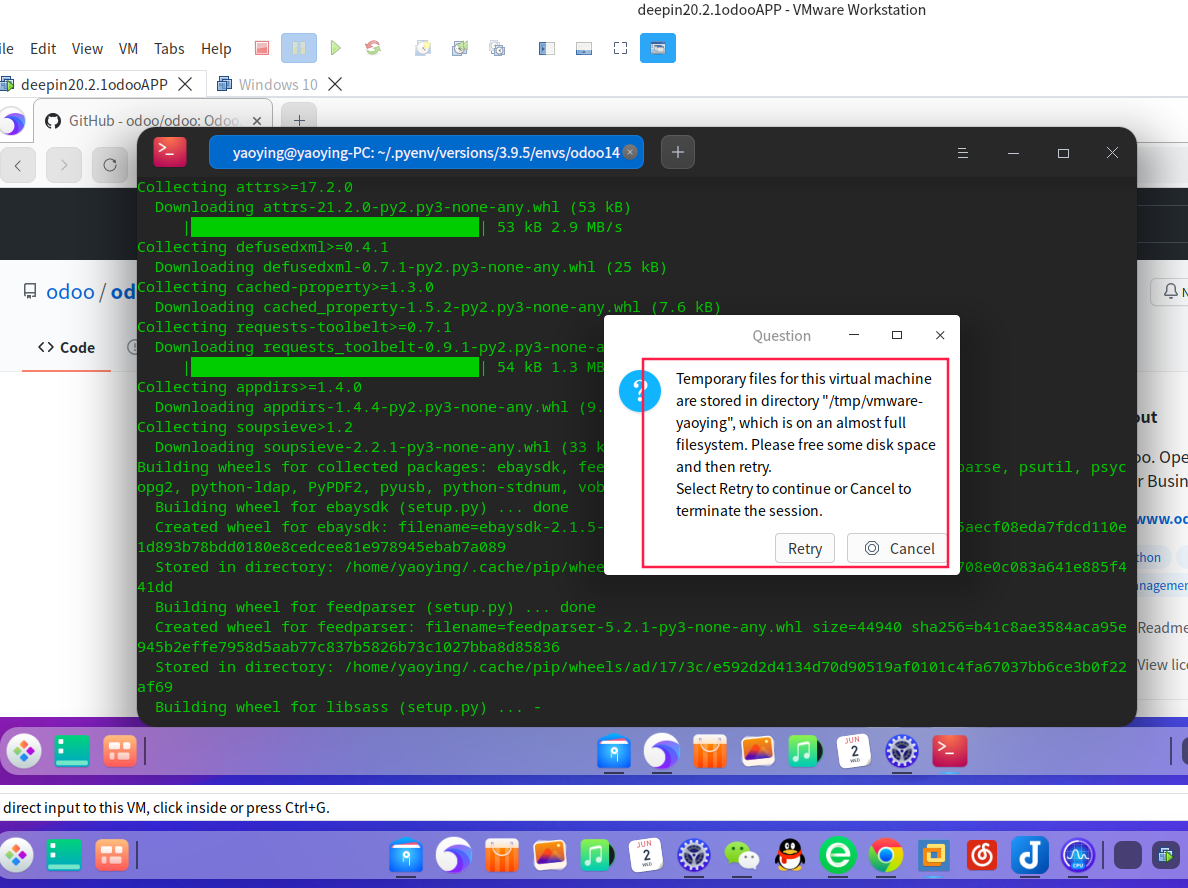Open the terminal hamburger menu
This screenshot has height=888, width=1188.
tap(963, 153)
